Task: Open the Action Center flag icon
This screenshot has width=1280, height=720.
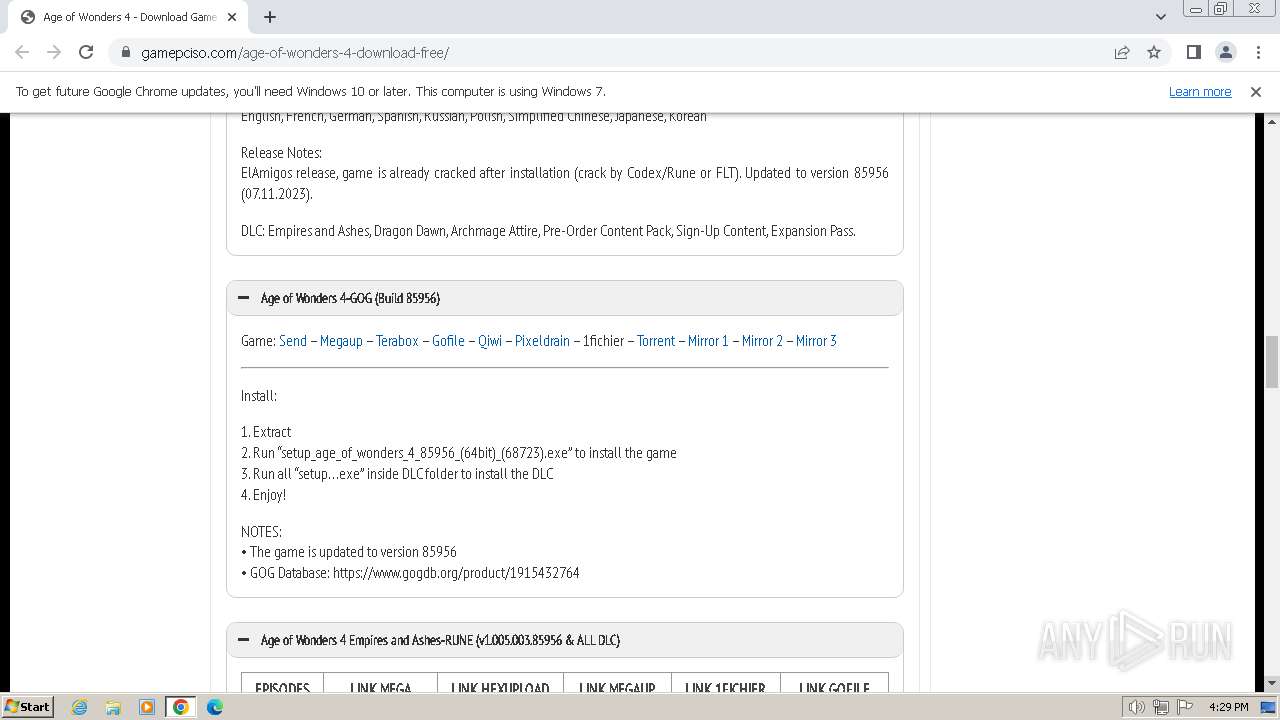Action: (1185, 707)
